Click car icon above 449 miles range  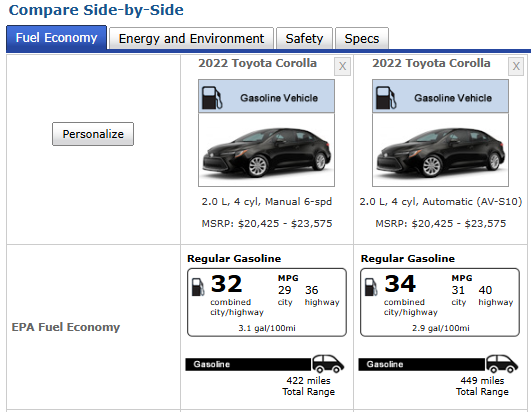pyautogui.click(x=502, y=364)
